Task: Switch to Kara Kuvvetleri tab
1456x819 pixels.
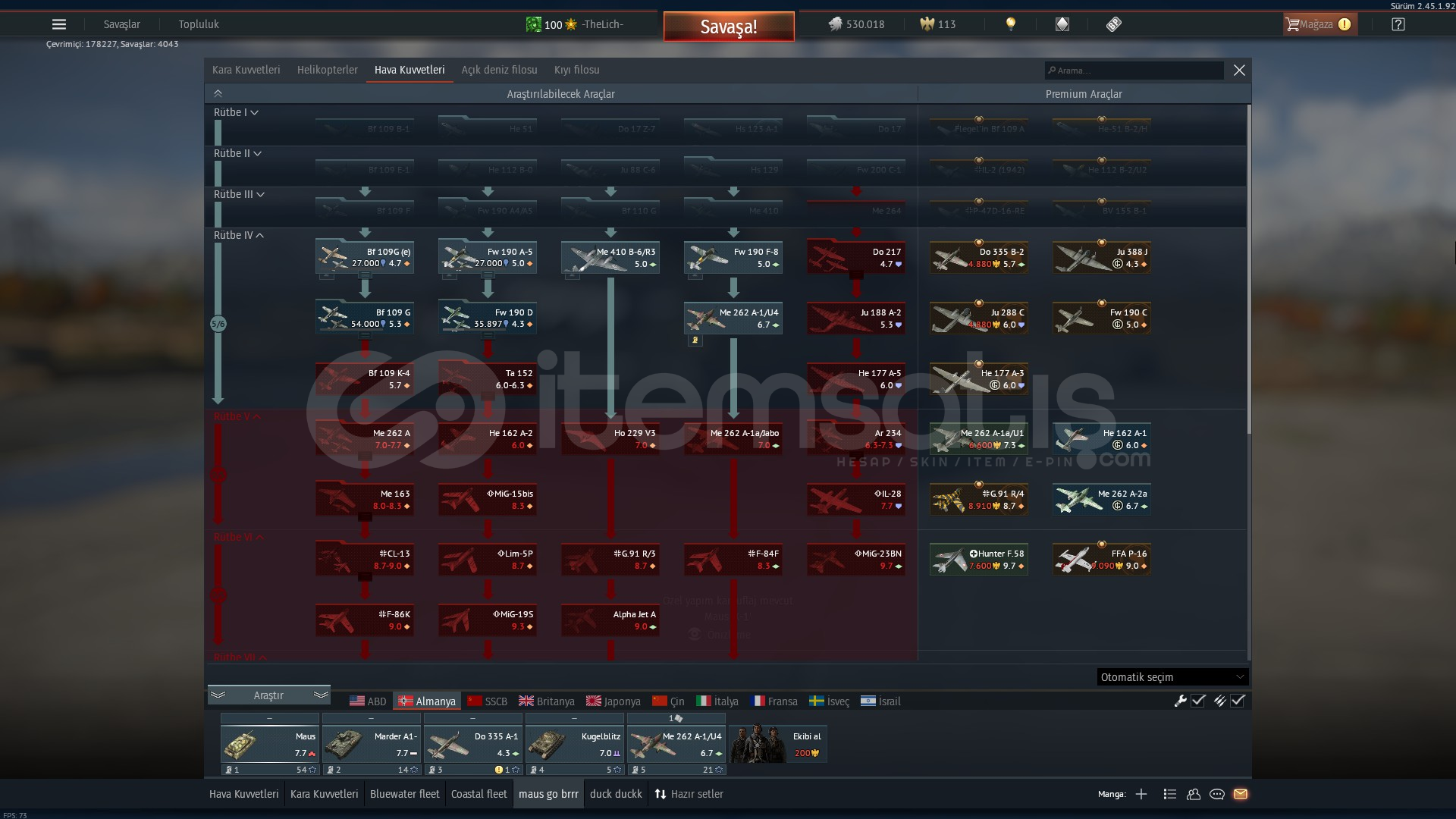Action: [x=246, y=70]
